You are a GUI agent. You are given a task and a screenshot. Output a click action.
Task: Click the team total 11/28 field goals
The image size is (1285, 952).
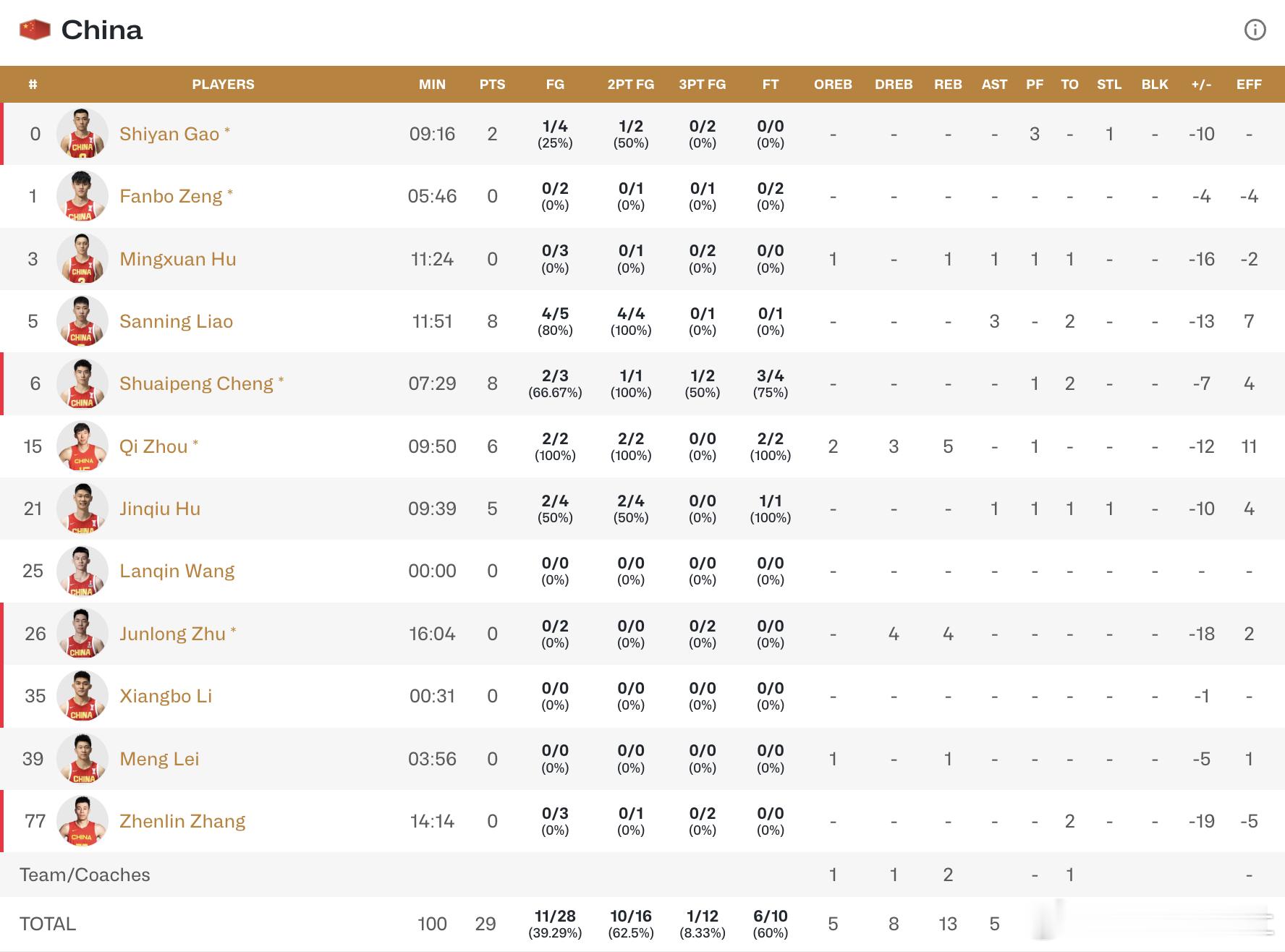(555, 916)
